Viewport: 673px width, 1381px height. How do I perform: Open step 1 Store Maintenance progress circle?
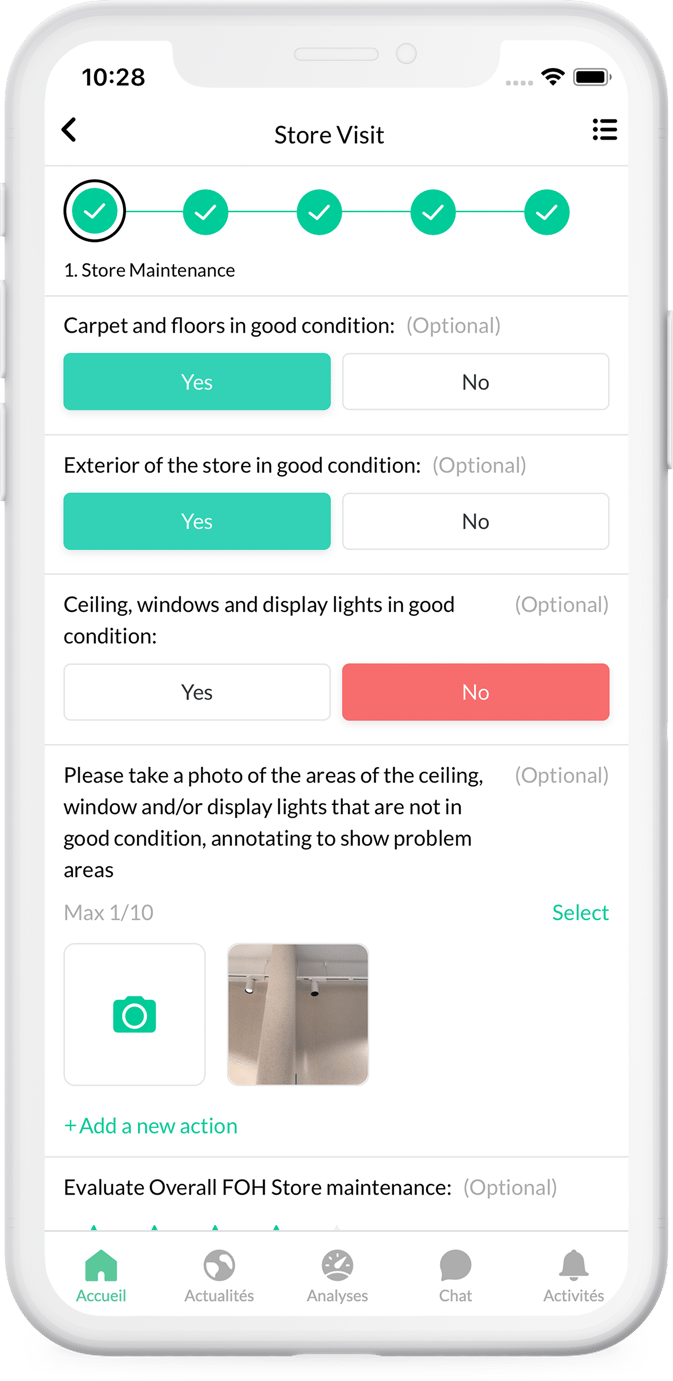click(94, 211)
